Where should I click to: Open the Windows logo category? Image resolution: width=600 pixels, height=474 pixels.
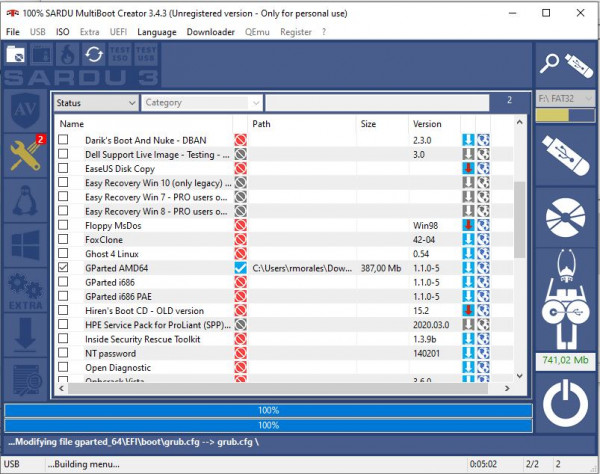click(25, 245)
